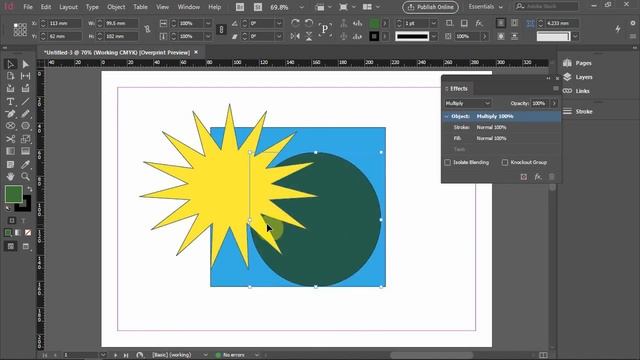Open the Essentials workspace switcher
This screenshot has height=360, width=640.
click(x=486, y=7)
